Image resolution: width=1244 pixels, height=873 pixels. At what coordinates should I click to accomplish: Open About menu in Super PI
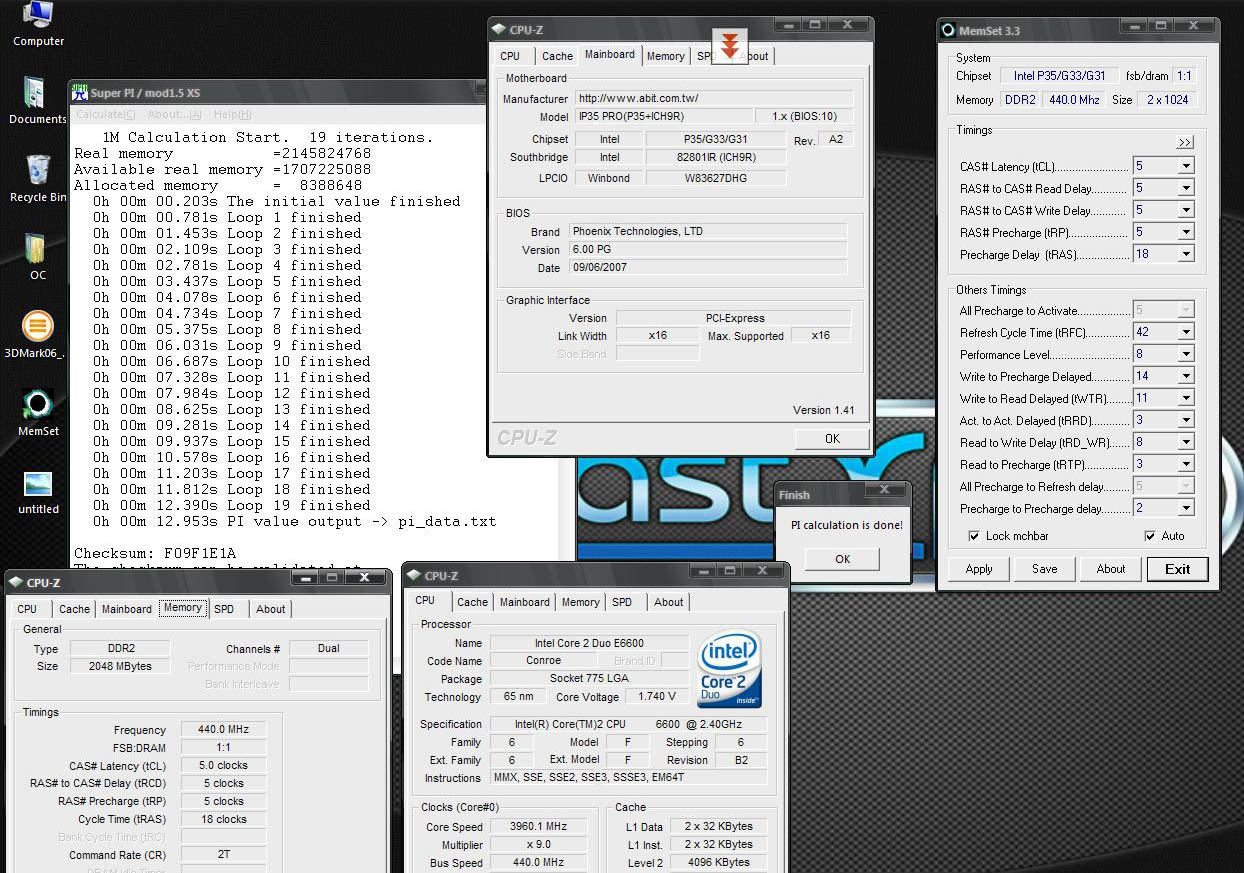click(x=174, y=114)
